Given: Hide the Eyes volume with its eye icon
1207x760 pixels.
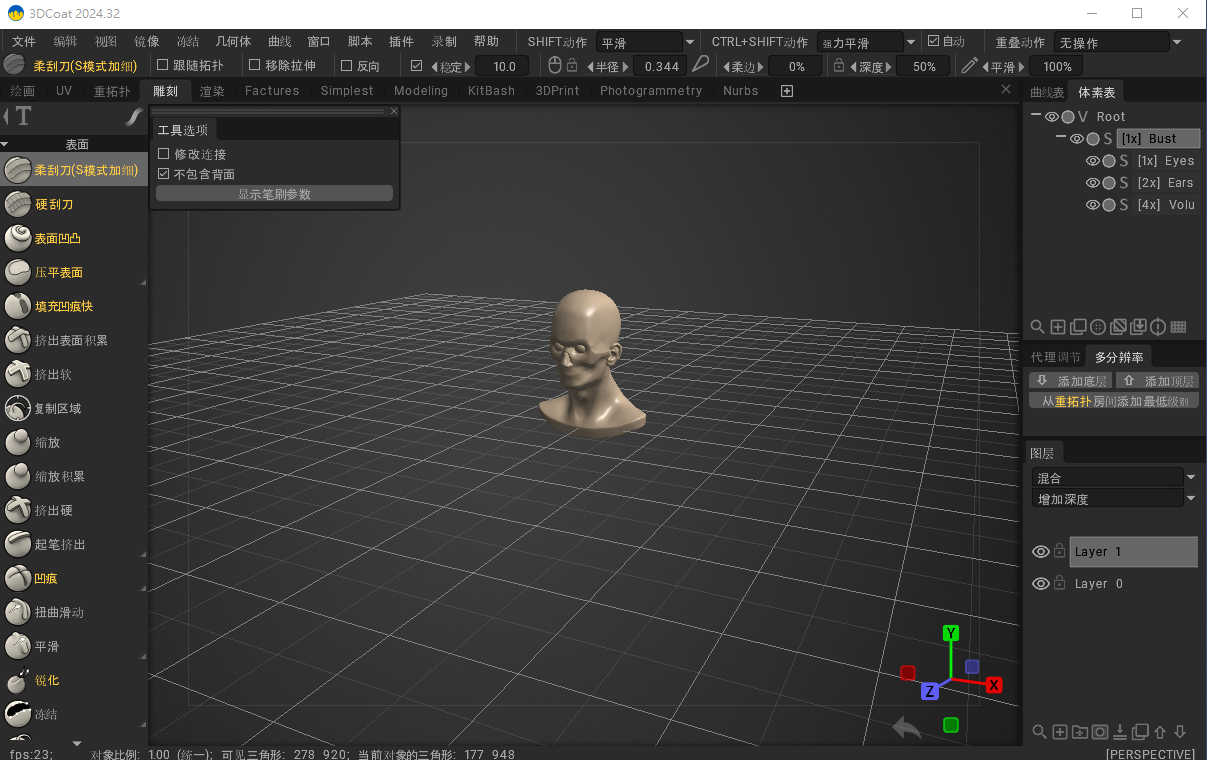Looking at the screenshot, I should tap(1093, 161).
